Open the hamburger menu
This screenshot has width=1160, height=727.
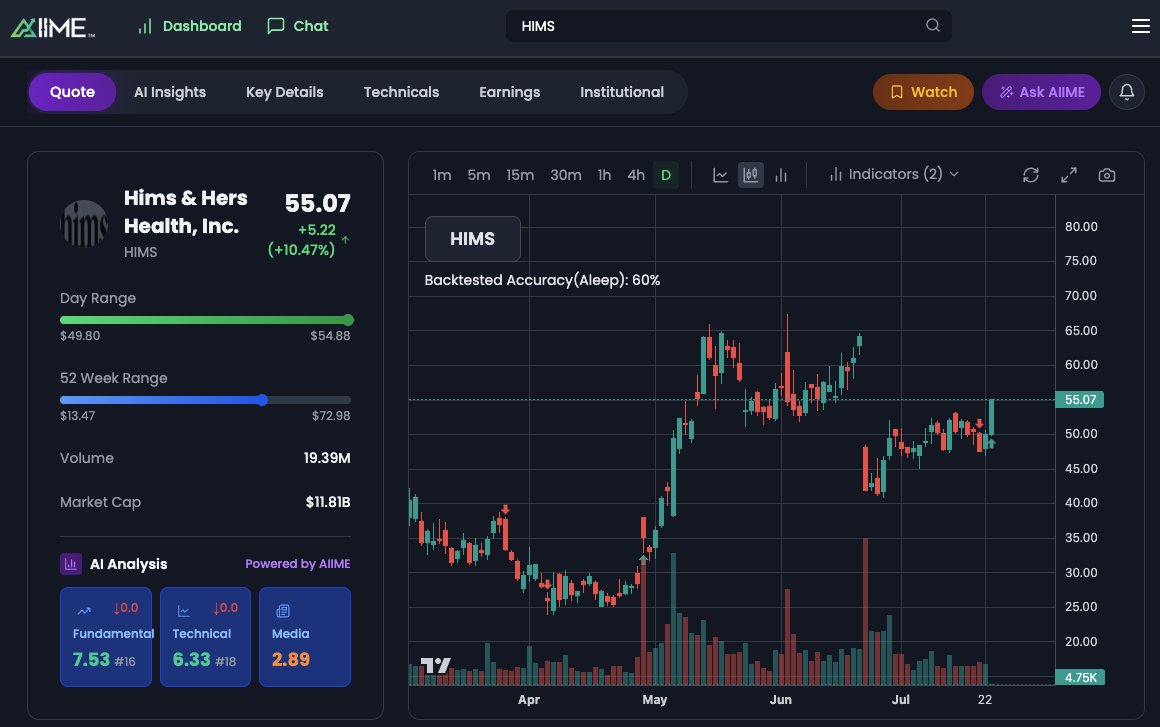click(x=1140, y=26)
